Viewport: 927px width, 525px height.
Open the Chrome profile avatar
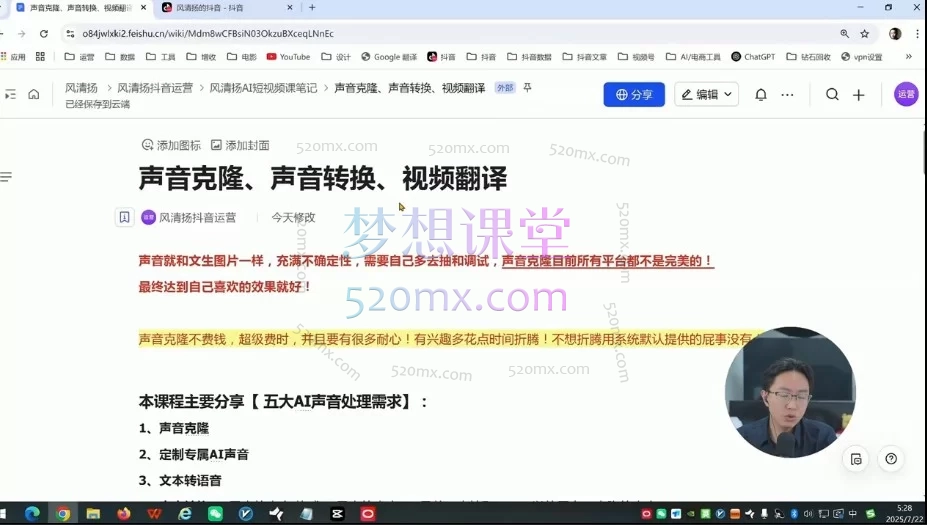click(x=895, y=34)
